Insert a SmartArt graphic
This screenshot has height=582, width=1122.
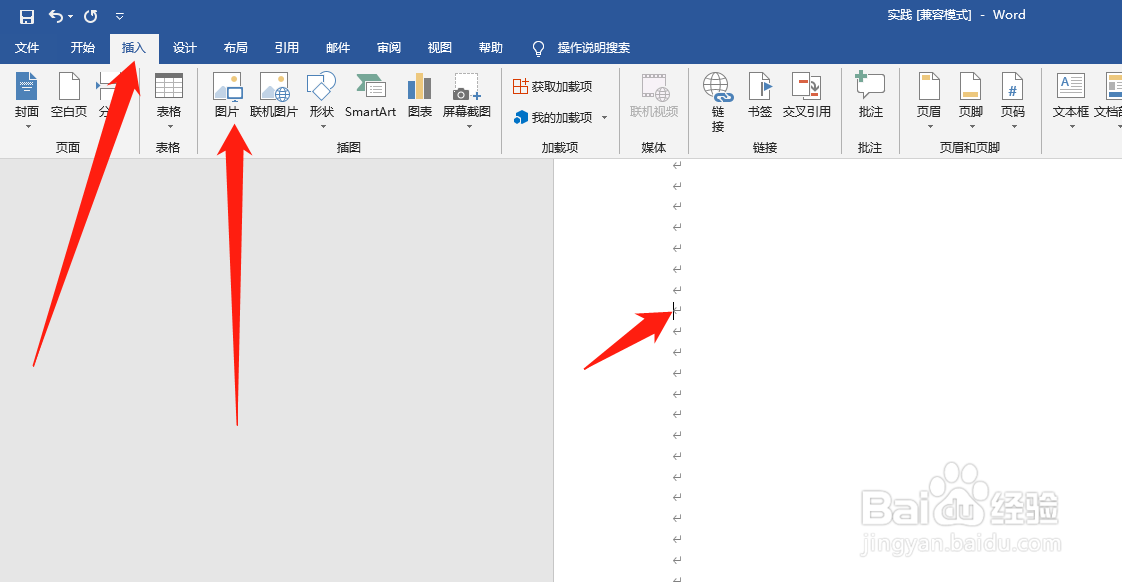[x=370, y=97]
